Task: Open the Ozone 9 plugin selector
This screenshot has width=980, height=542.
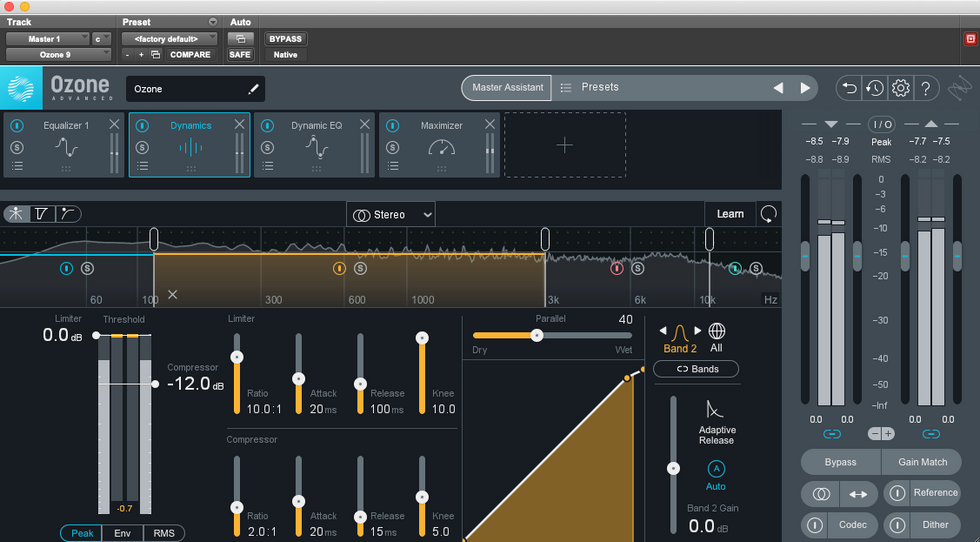Action: [58, 54]
